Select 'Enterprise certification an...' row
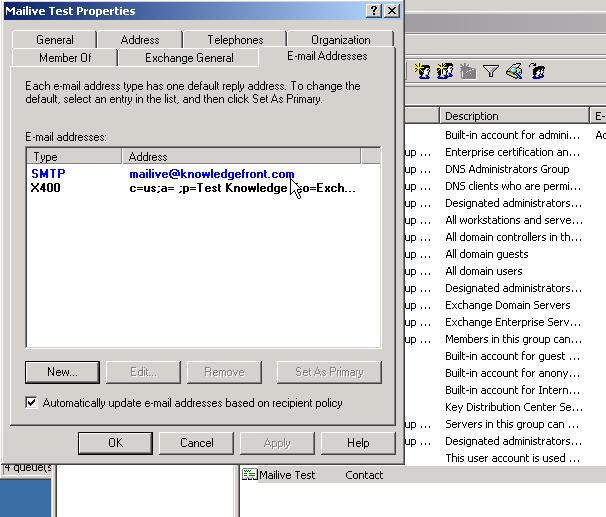 [x=512, y=152]
